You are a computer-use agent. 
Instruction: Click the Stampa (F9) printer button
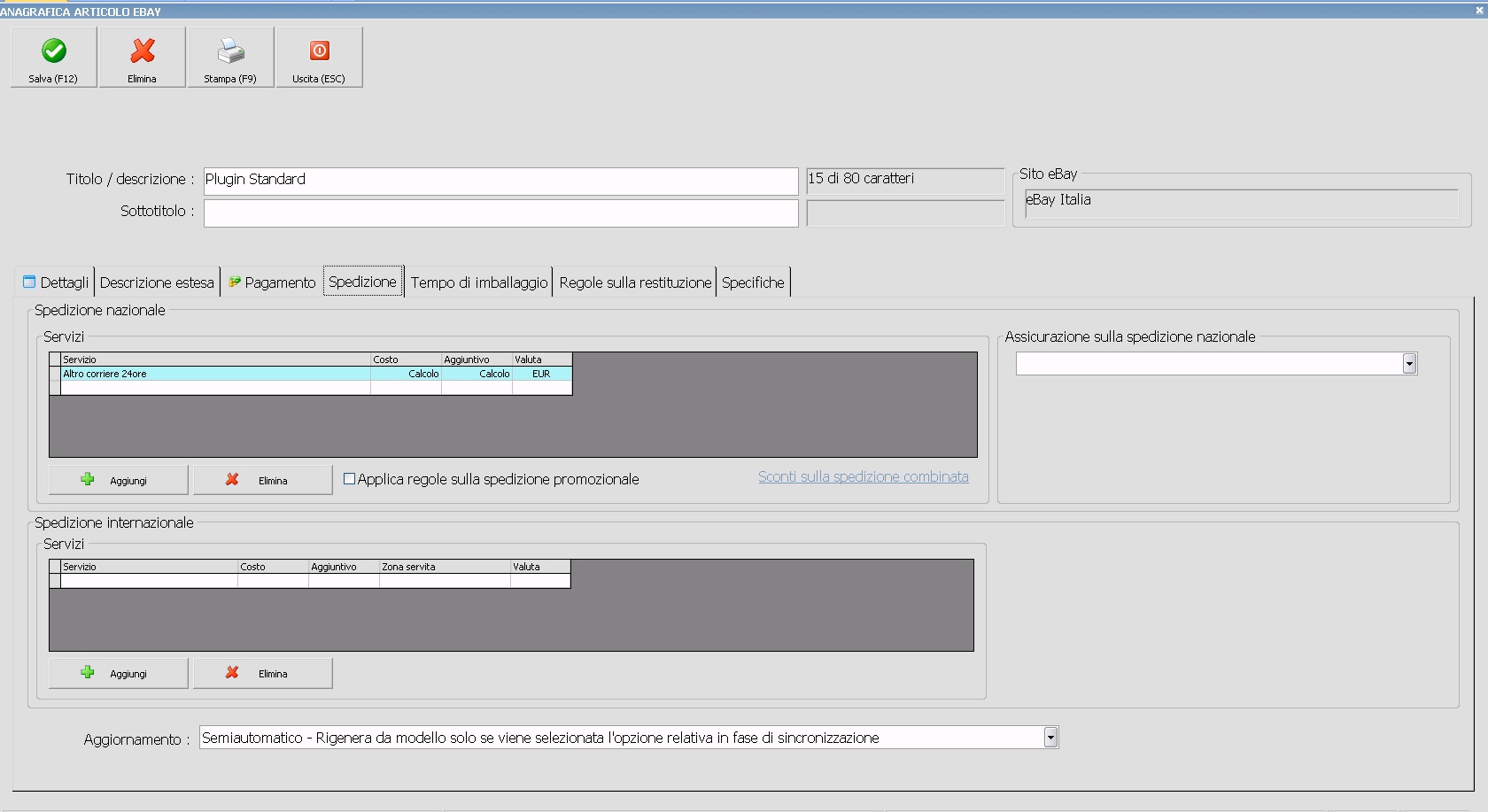click(x=230, y=57)
